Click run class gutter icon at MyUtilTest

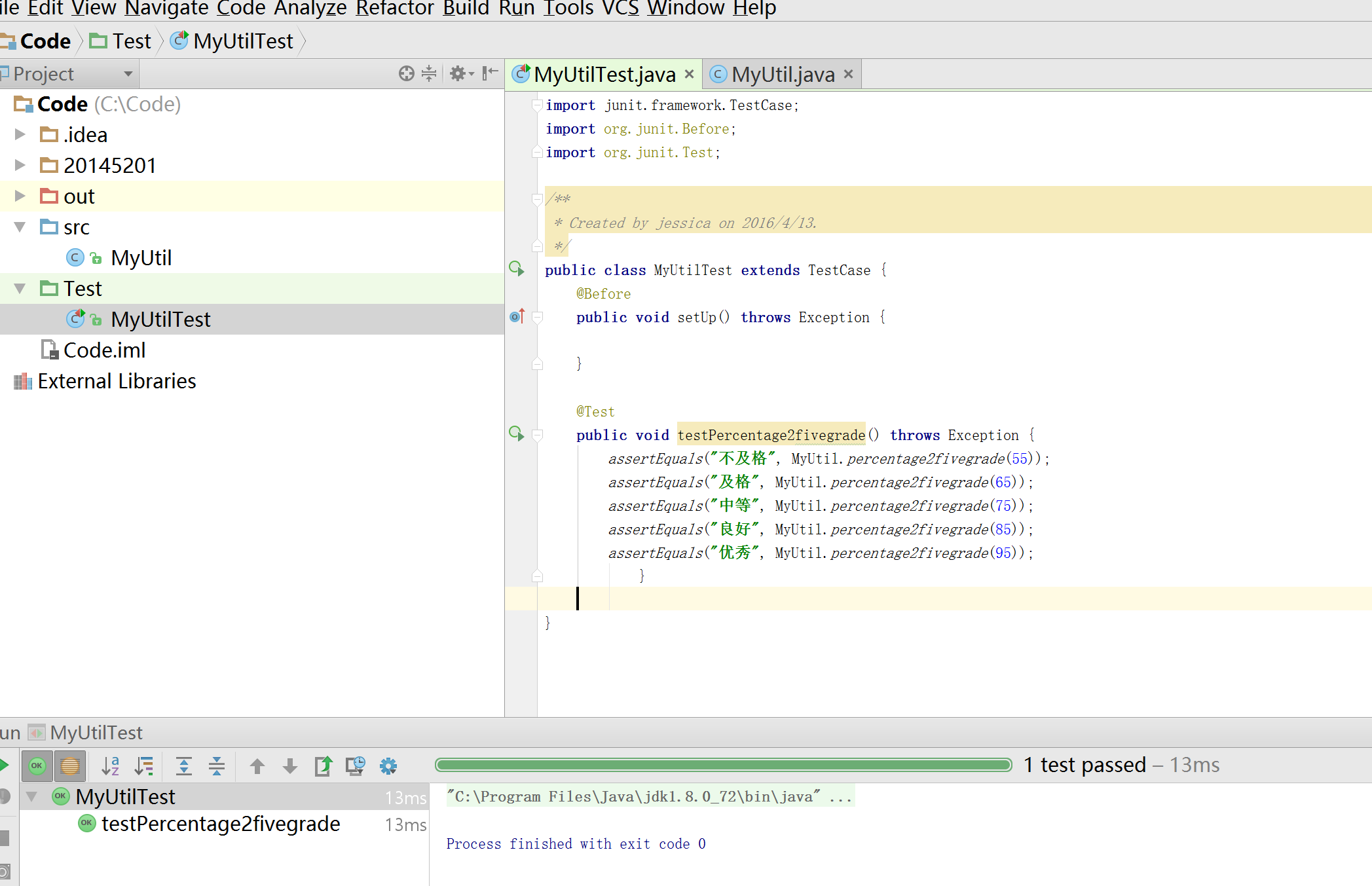click(x=517, y=268)
